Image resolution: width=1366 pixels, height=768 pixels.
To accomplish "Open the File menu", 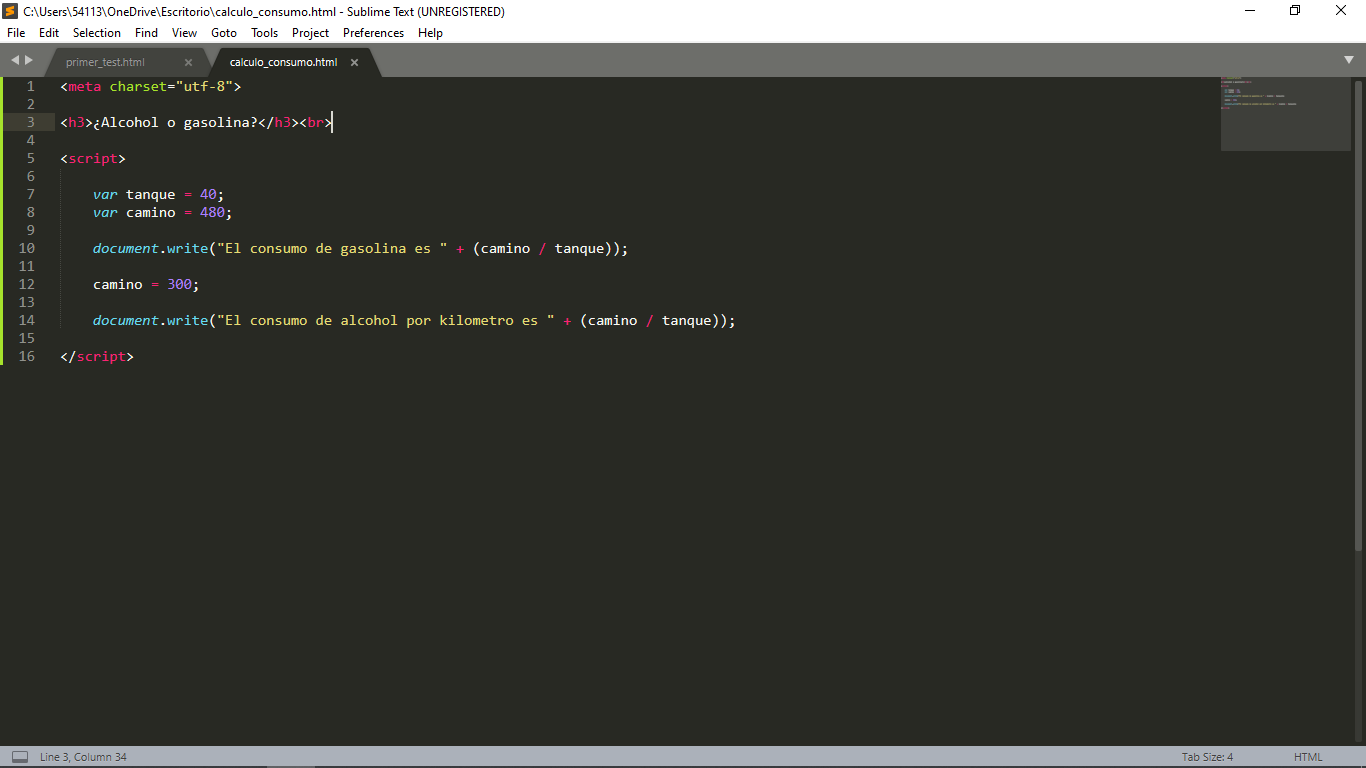I will pos(16,33).
